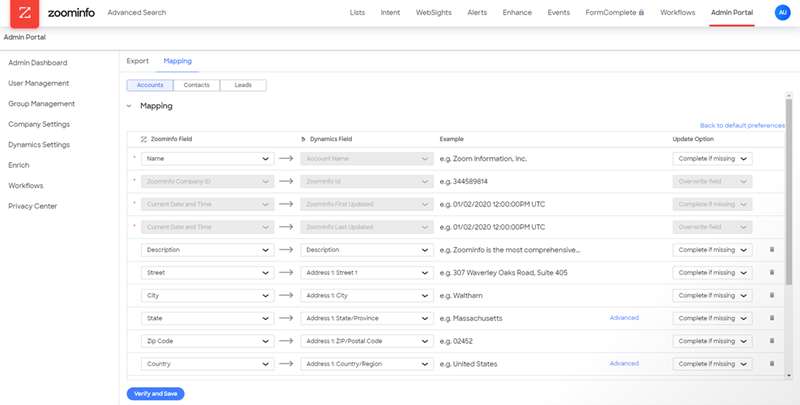Image resolution: width=800 pixels, height=405 pixels.
Task: Open Advanced settings for State row
Action: (x=624, y=318)
